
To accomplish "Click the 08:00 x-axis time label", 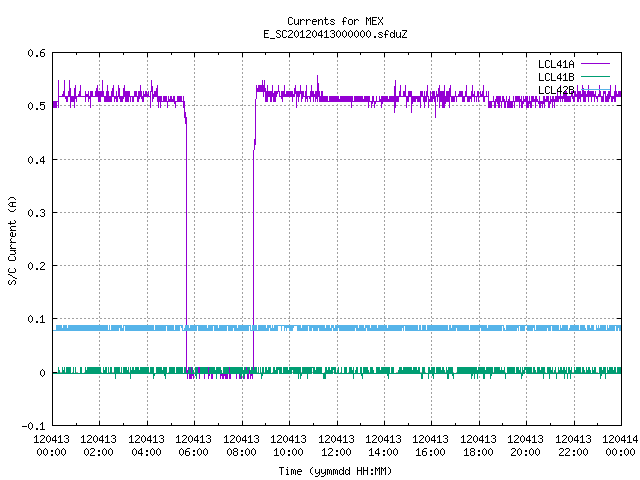I will coord(241,452).
